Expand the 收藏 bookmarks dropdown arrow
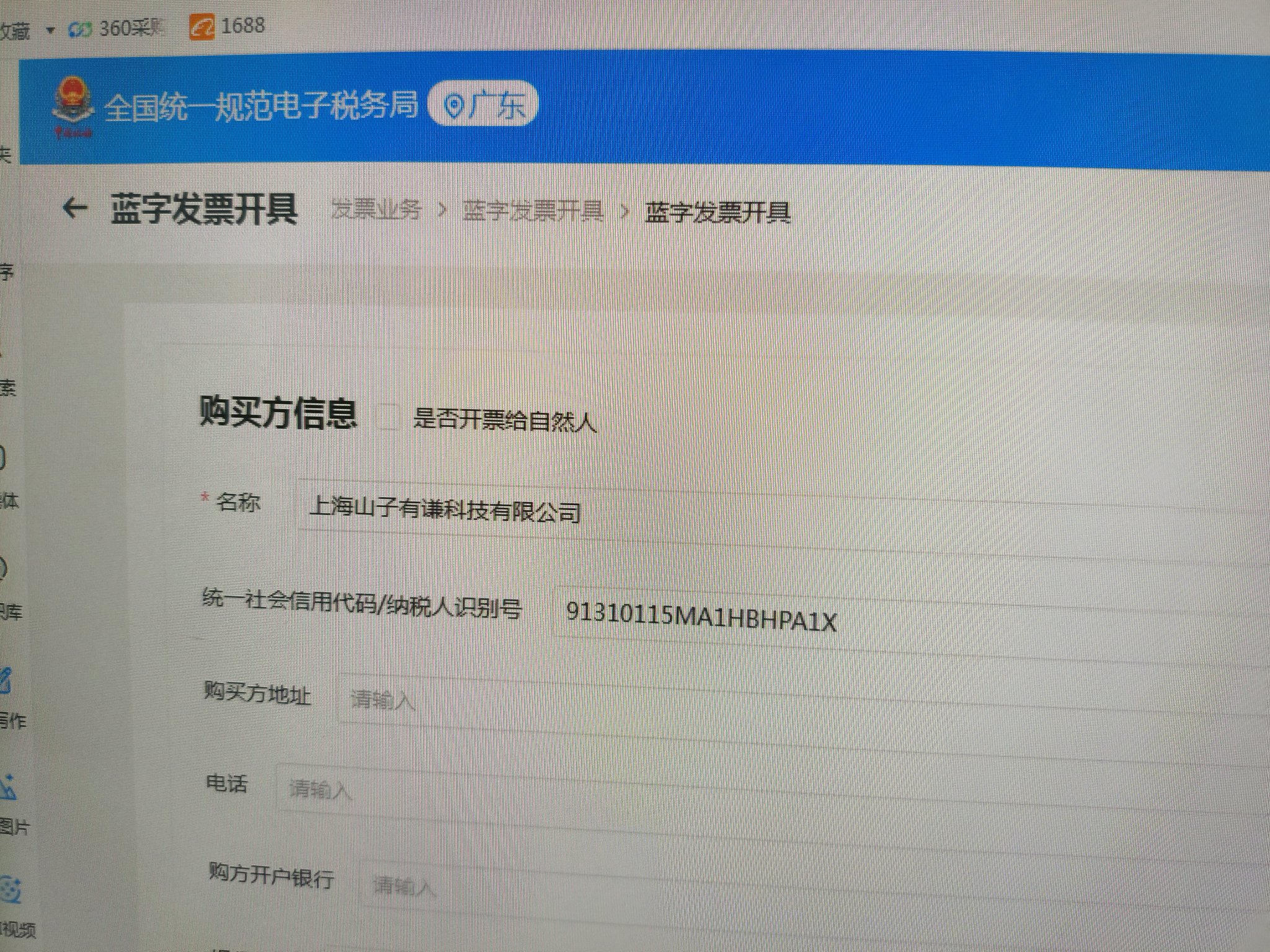 [x=51, y=30]
